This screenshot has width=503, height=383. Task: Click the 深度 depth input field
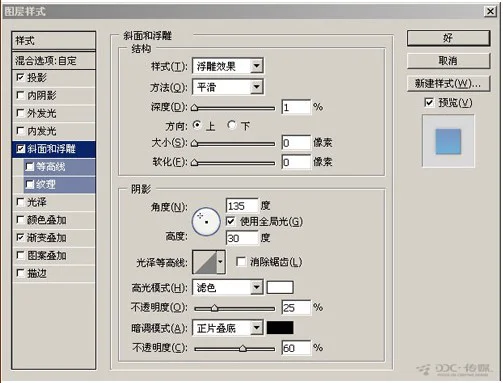(x=296, y=107)
